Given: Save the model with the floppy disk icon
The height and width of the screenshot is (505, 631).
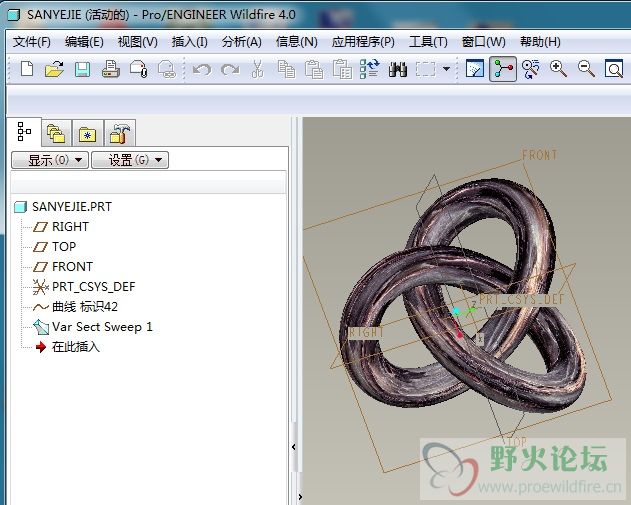Looking at the screenshot, I should [x=82, y=69].
